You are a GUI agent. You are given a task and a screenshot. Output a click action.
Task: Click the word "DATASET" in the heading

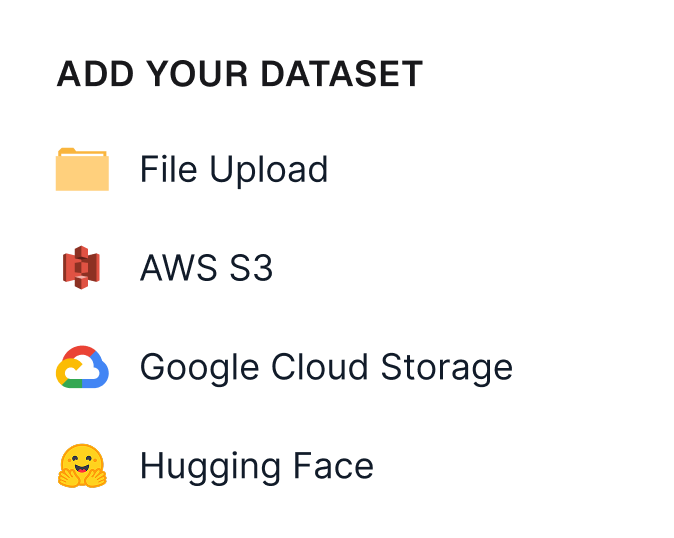[x=342, y=74]
